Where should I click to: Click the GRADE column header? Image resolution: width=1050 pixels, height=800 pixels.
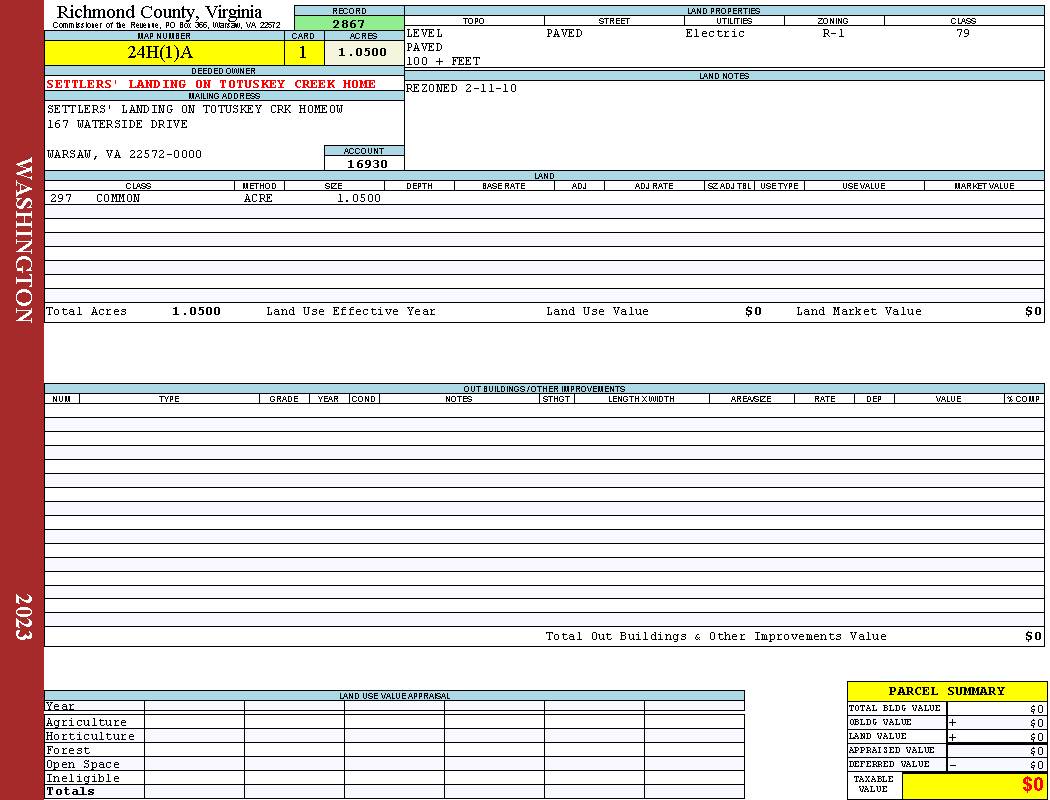tap(284, 398)
